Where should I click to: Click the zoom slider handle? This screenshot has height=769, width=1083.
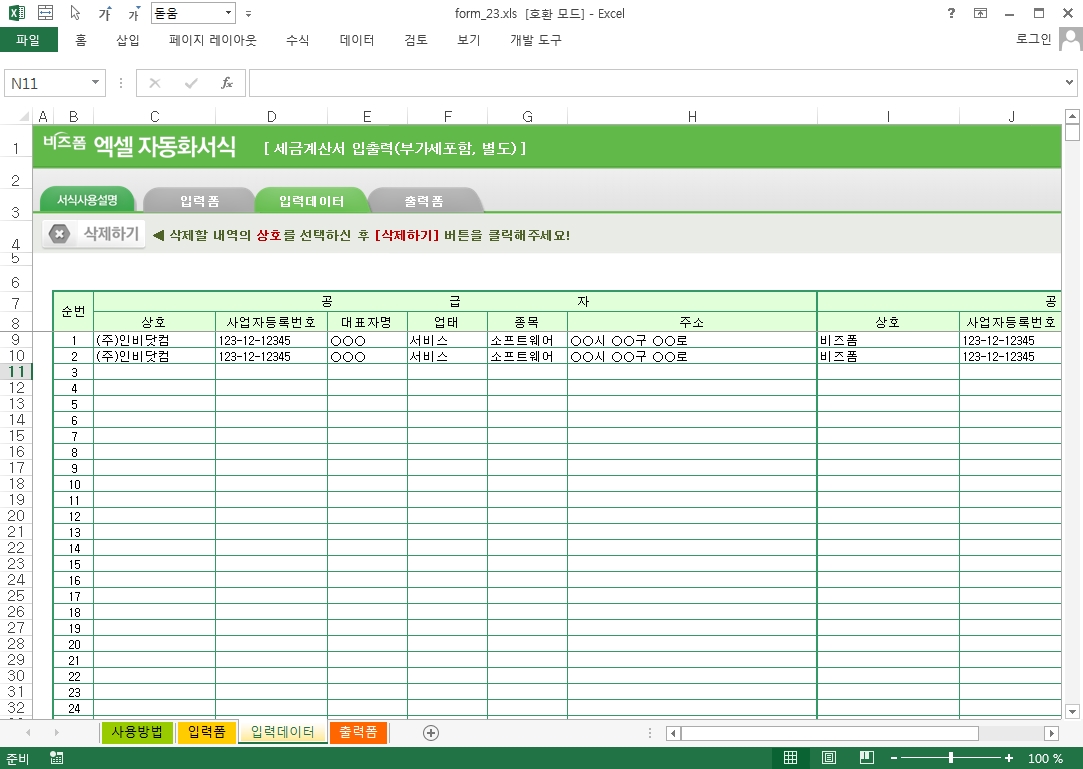950,758
